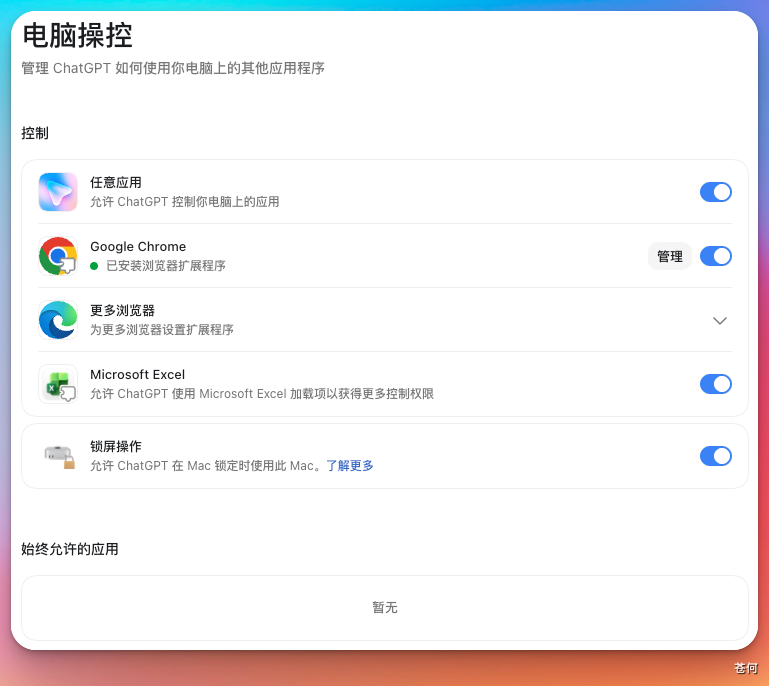Expand the 更多浏览器 chevron
769x686 pixels.
tap(719, 321)
